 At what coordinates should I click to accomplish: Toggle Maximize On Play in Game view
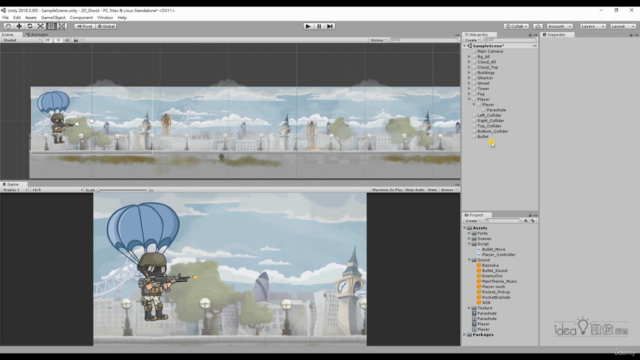pyautogui.click(x=387, y=190)
